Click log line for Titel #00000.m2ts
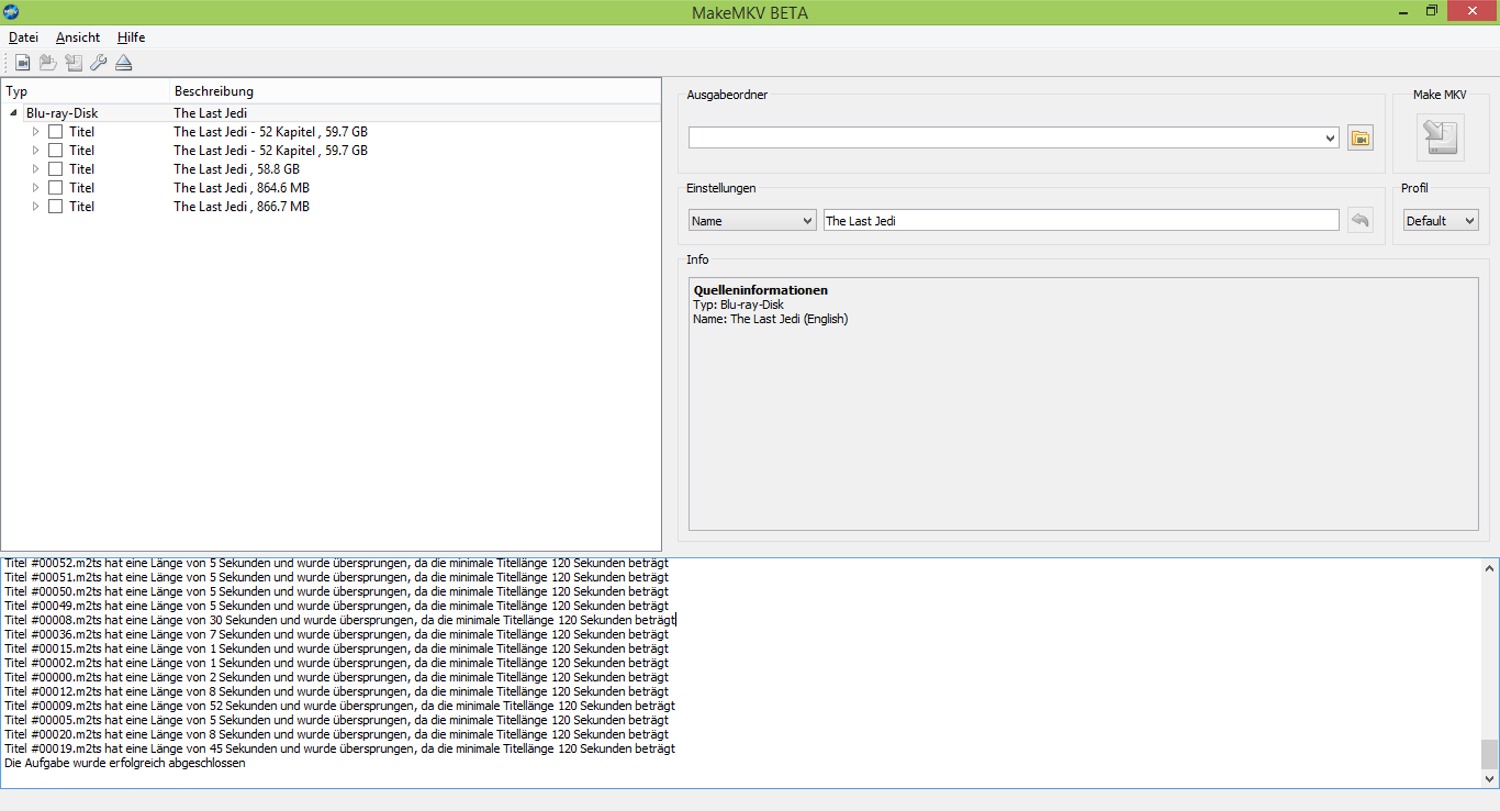 coord(336,677)
